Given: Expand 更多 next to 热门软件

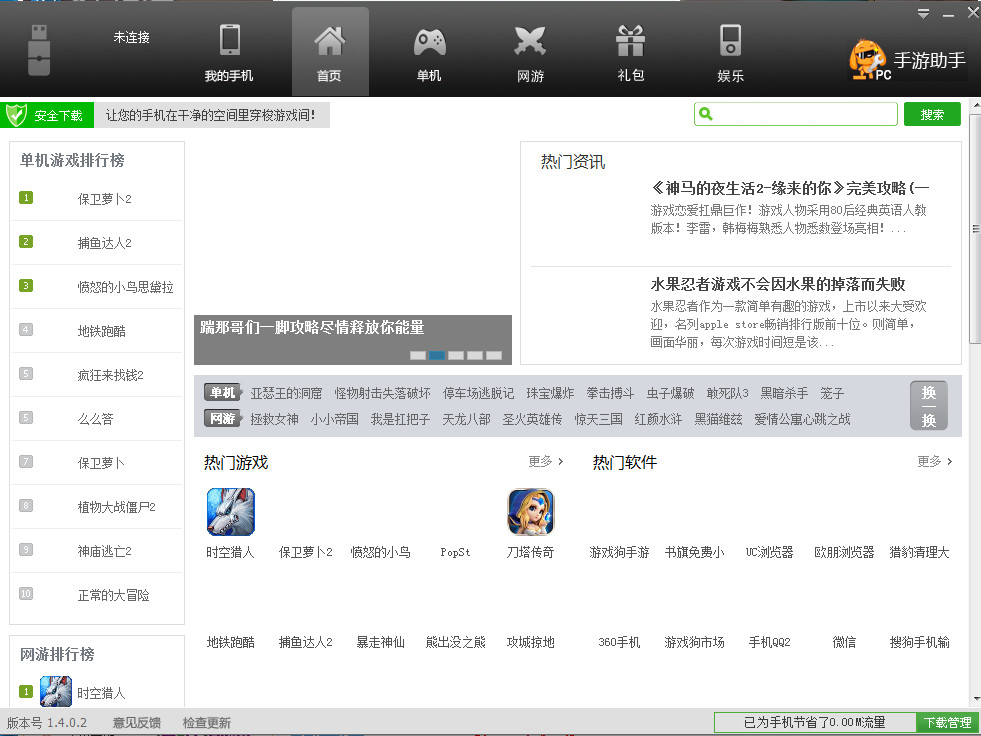Looking at the screenshot, I should click(930, 462).
